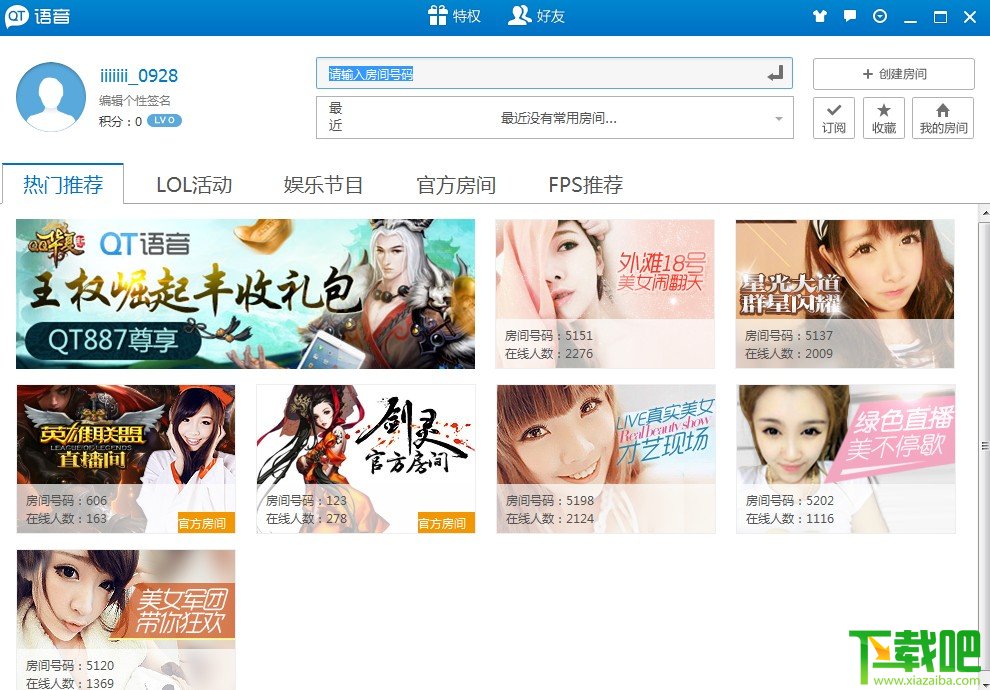Open the 收藏 star button
This screenshot has width=990, height=690.
point(883,118)
